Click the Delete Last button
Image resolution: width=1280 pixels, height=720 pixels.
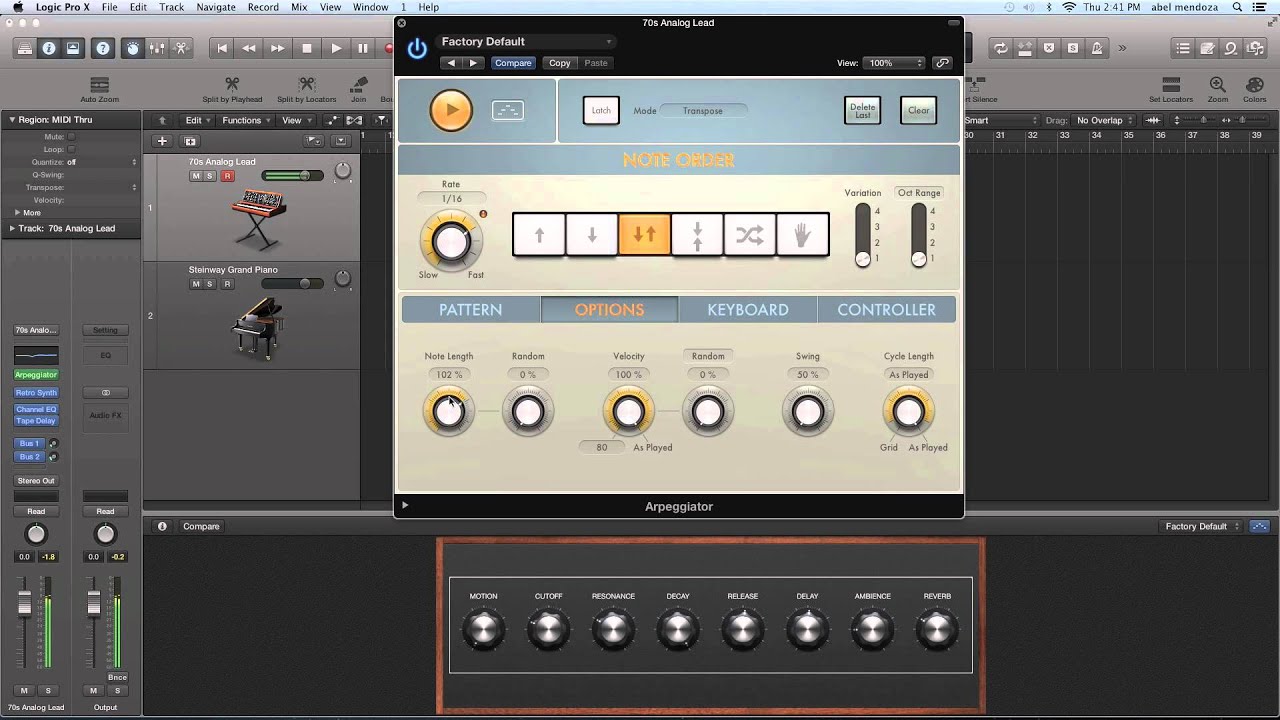click(862, 110)
